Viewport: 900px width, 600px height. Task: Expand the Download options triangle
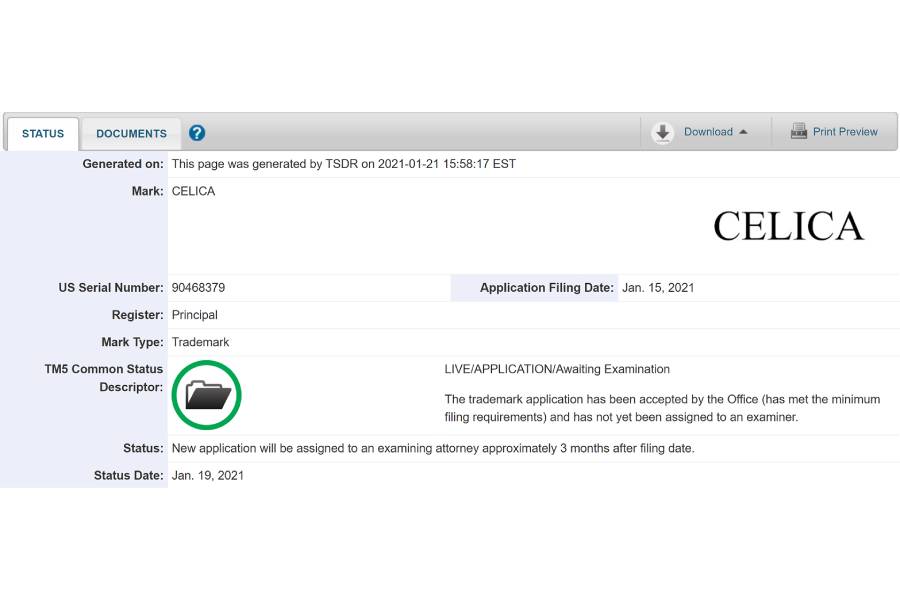tap(743, 132)
